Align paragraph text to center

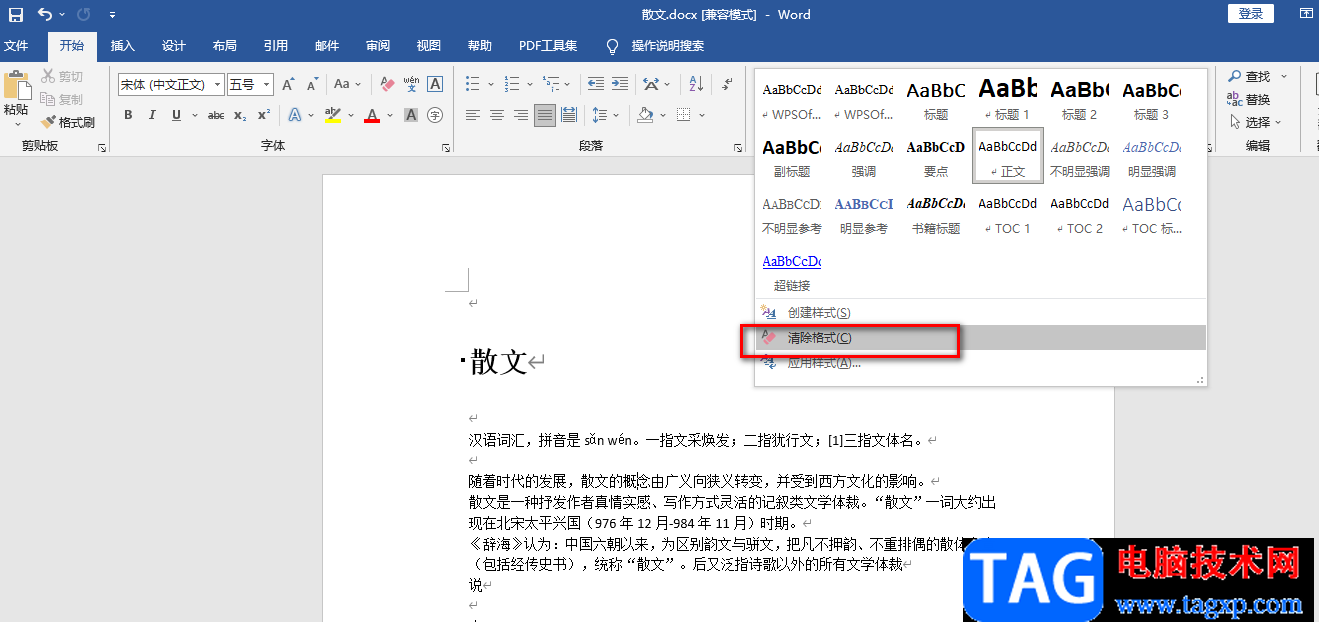coord(497,115)
